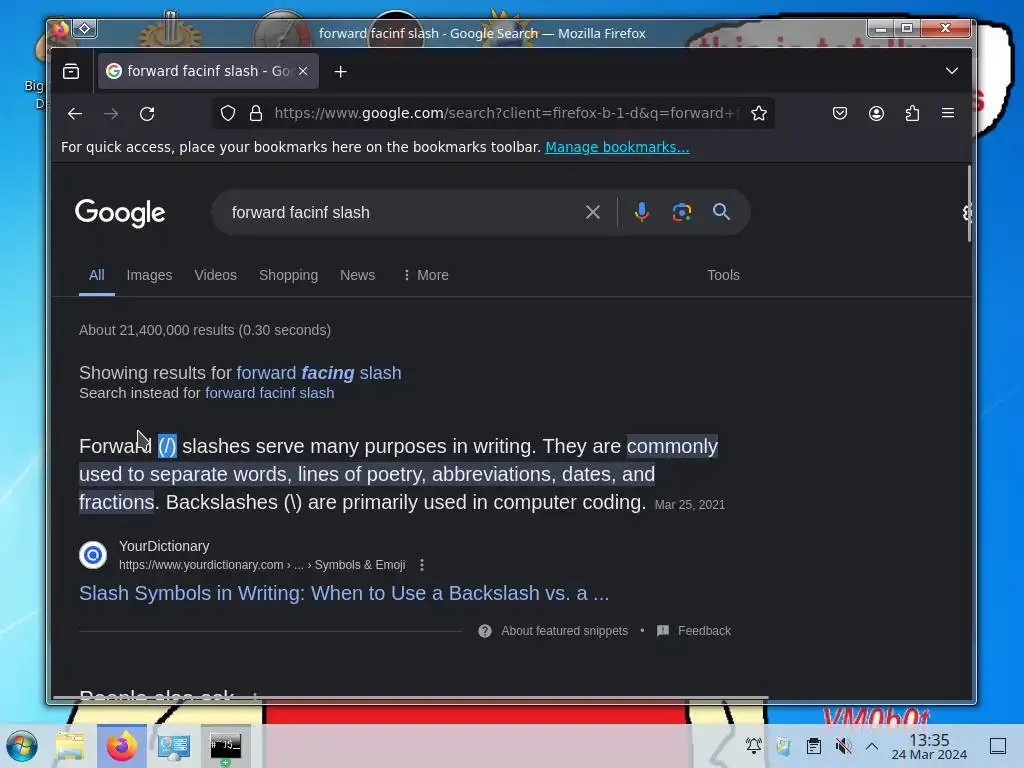Click the 'forward facing slash' corrected link

(319, 373)
